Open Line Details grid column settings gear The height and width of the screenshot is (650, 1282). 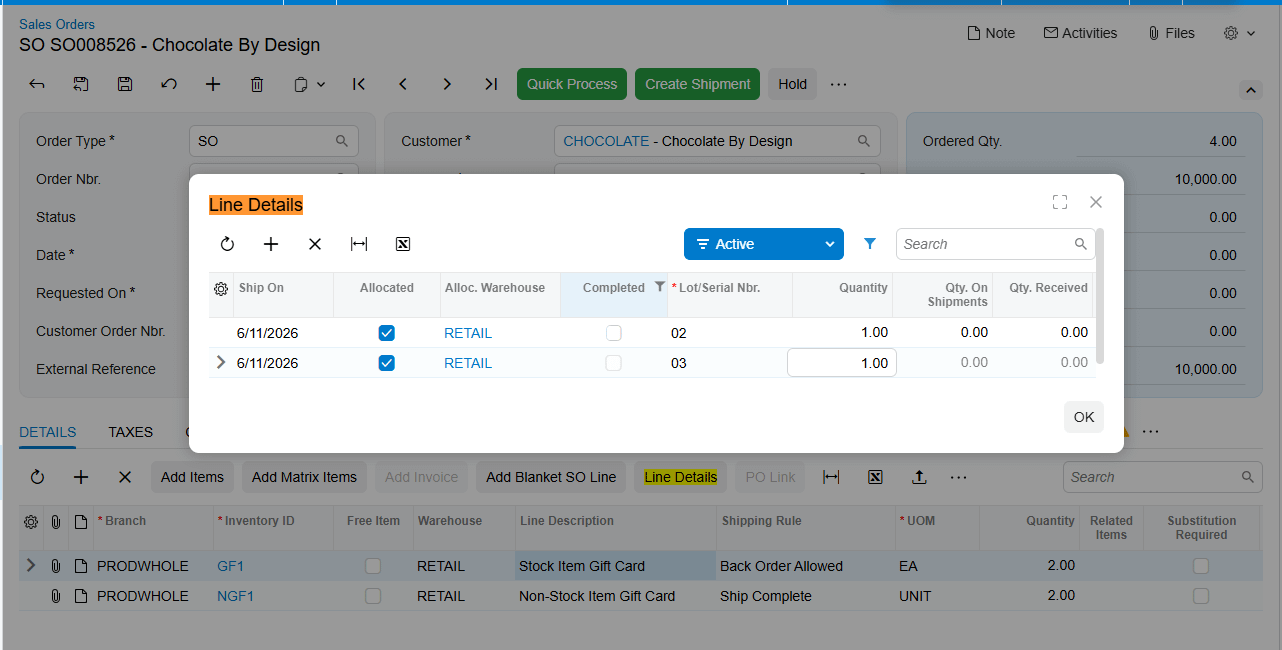(x=221, y=288)
